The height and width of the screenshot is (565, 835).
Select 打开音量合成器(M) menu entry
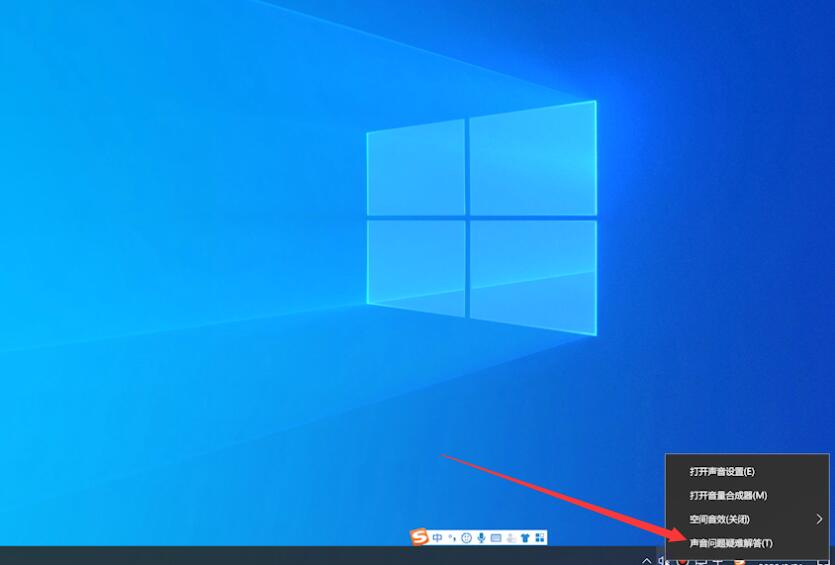tap(747, 495)
